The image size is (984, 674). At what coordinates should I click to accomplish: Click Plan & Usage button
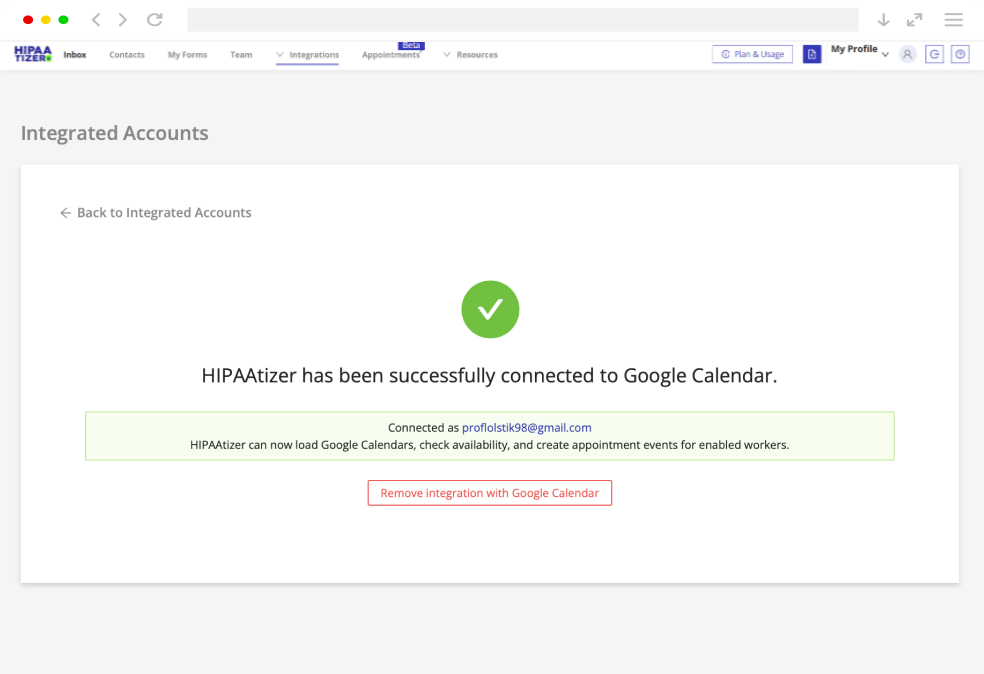coord(752,54)
